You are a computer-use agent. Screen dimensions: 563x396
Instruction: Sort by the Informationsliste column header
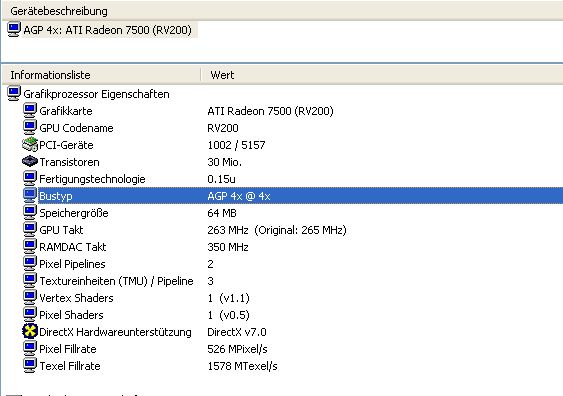pos(101,75)
